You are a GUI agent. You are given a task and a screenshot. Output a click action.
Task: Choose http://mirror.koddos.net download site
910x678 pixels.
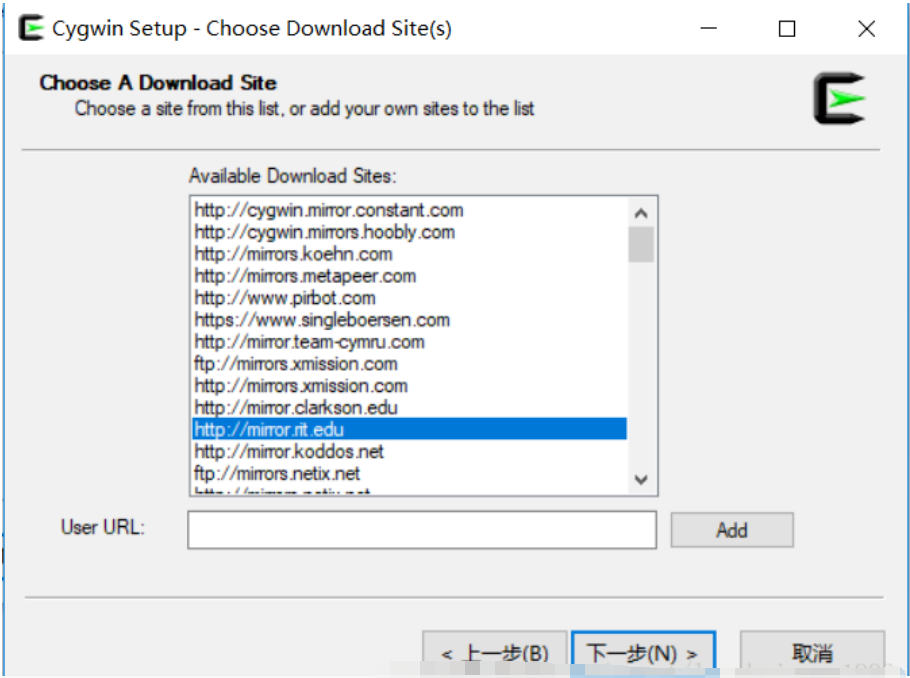click(x=289, y=452)
